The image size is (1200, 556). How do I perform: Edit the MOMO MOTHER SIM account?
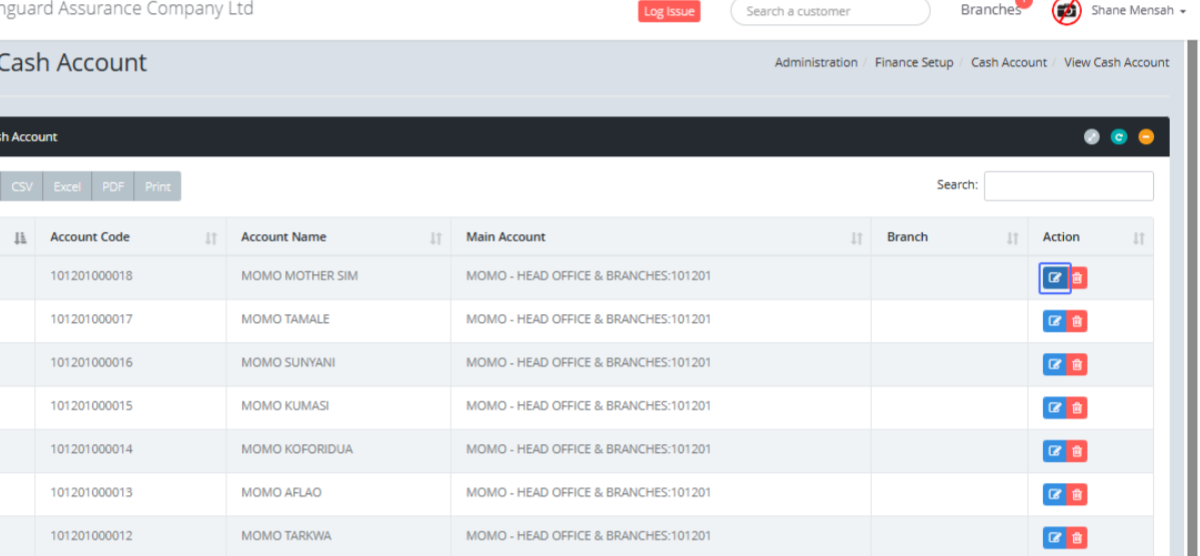click(x=1054, y=278)
